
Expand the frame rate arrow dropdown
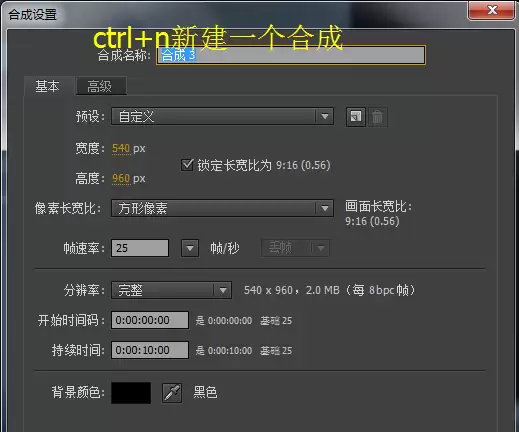tap(190, 248)
